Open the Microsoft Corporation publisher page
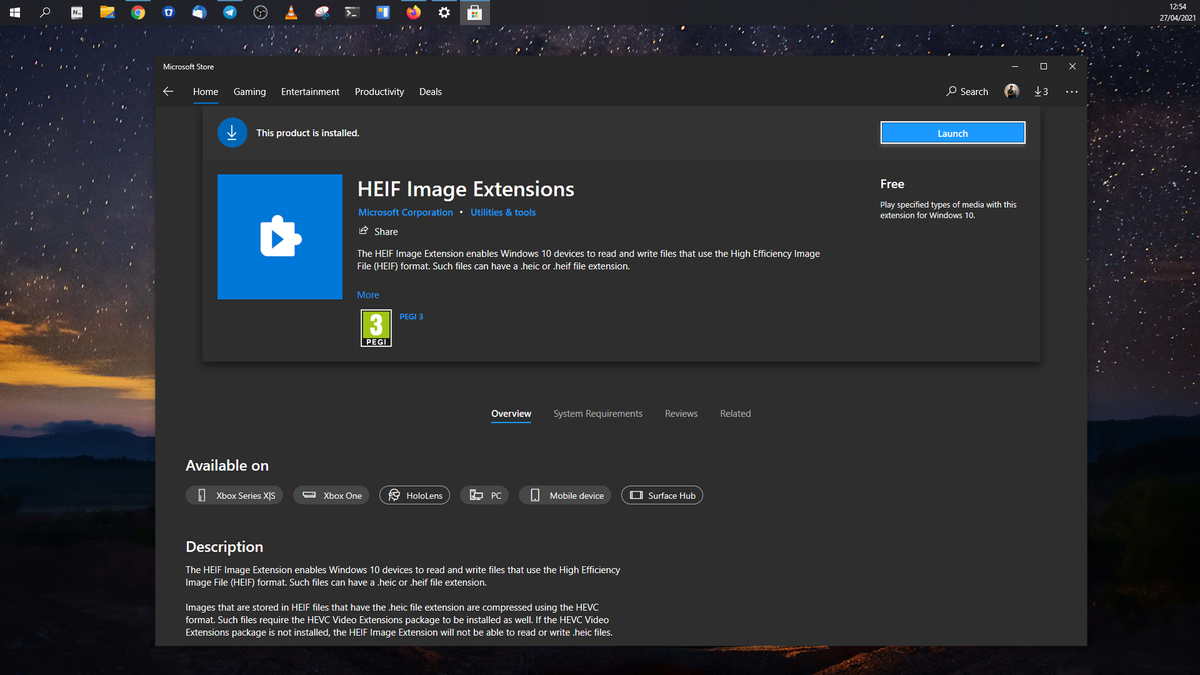Image resolution: width=1200 pixels, height=675 pixels. coord(405,212)
